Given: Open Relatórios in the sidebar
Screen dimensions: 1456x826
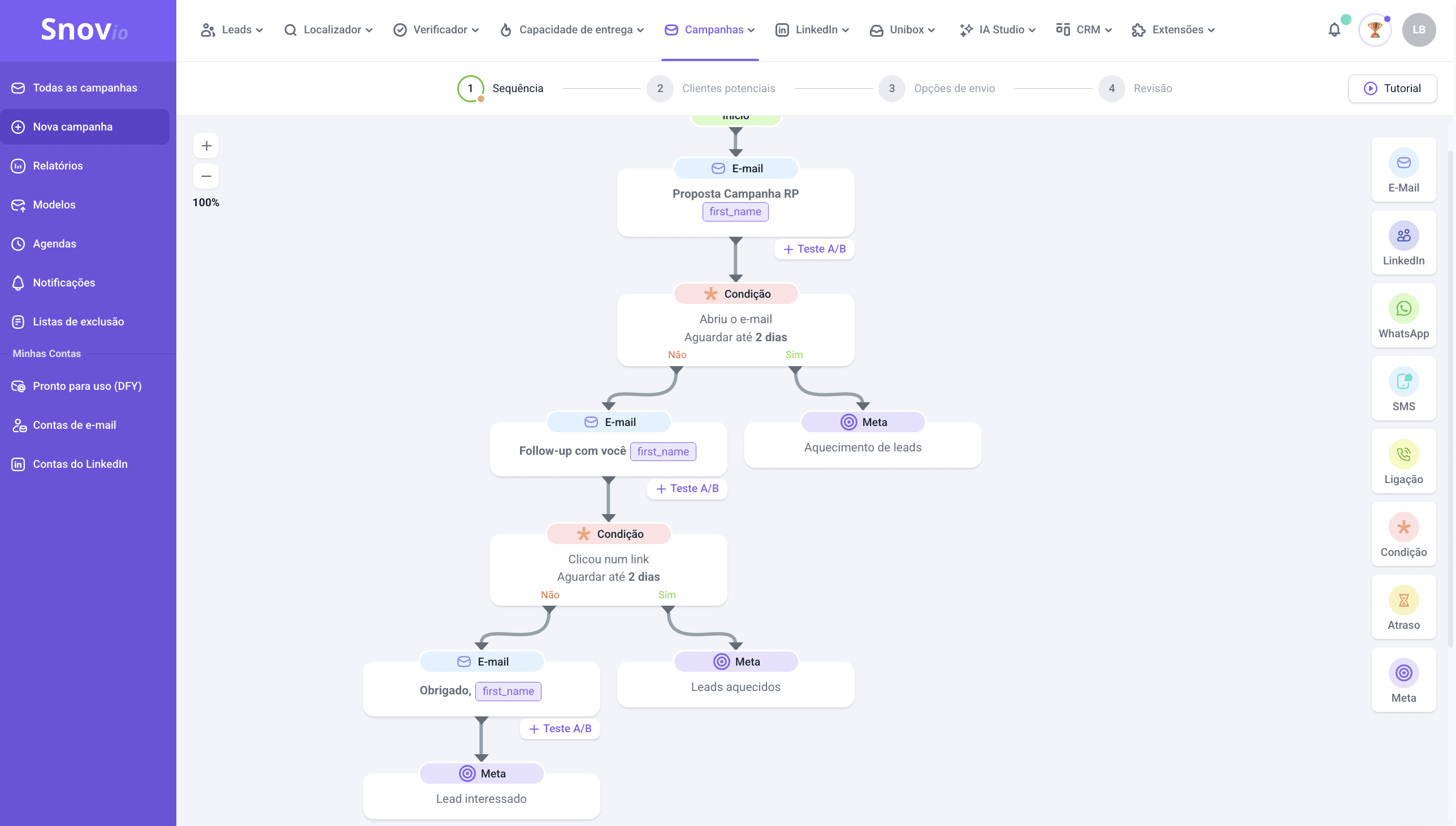Looking at the screenshot, I should [58, 166].
